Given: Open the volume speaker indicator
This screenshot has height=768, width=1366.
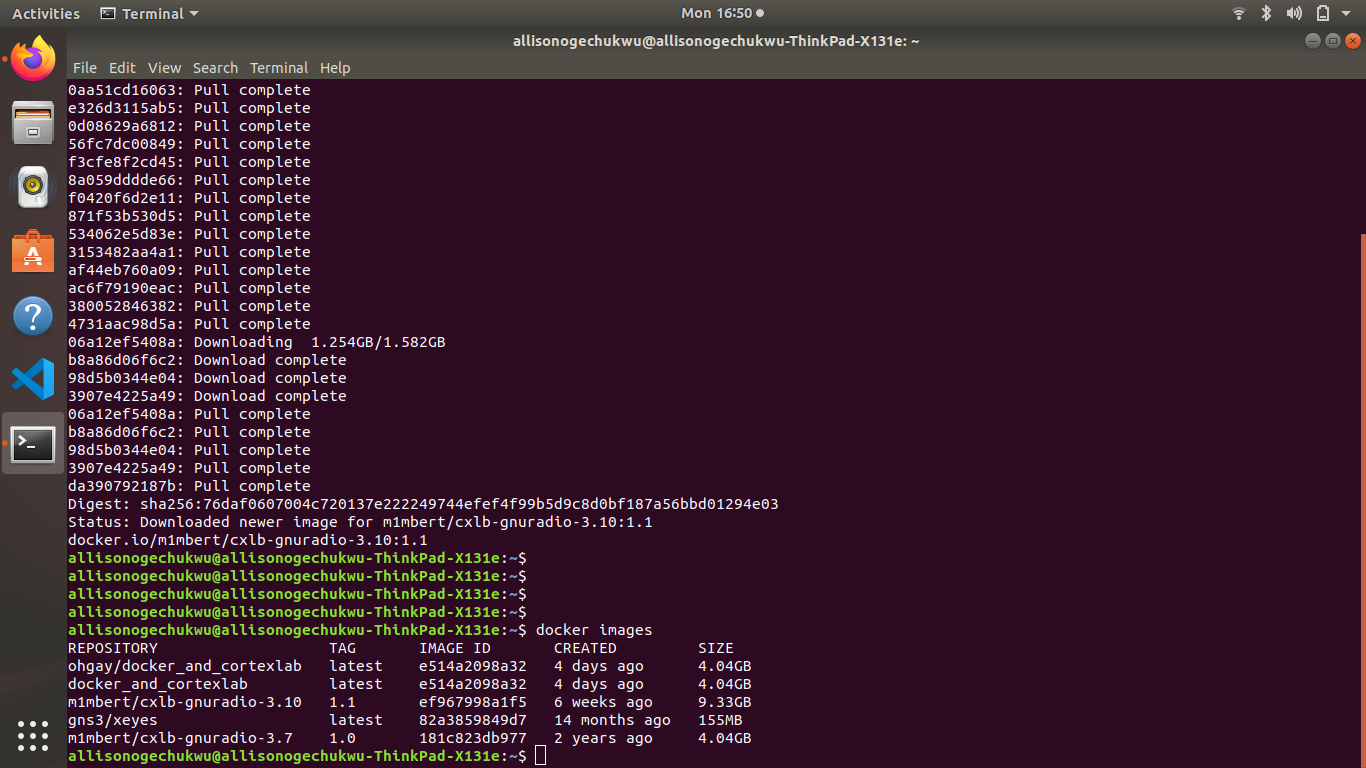Looking at the screenshot, I should click(1294, 14).
